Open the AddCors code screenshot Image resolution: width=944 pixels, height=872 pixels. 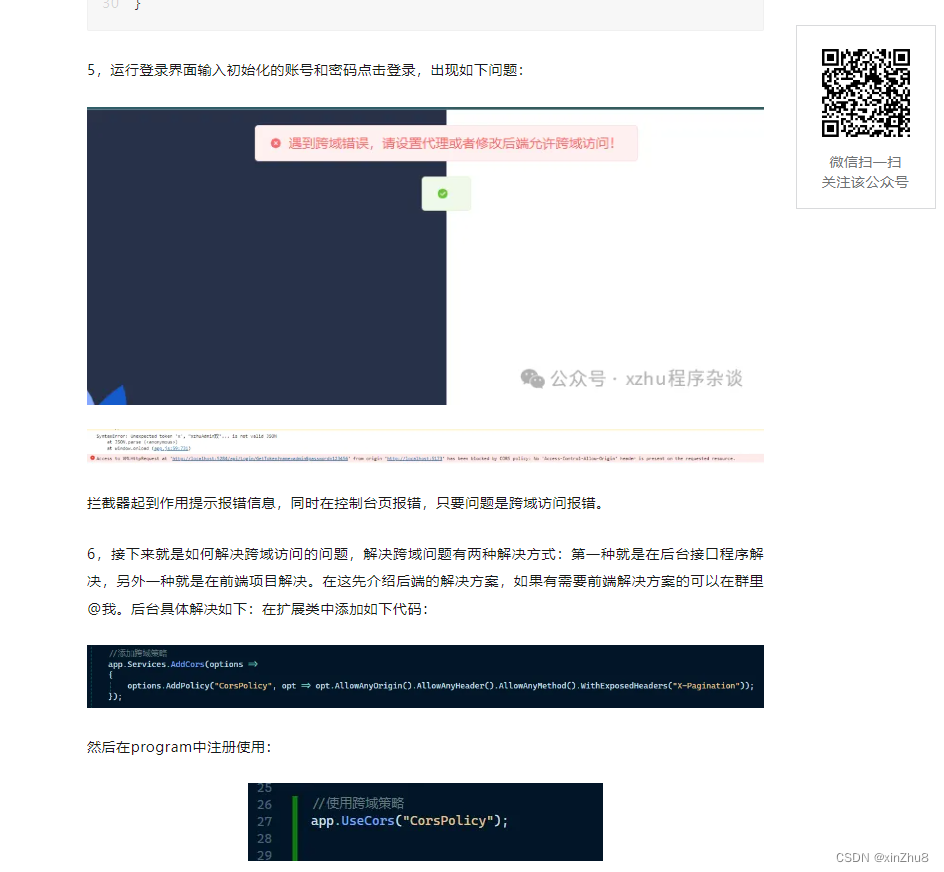[x=425, y=676]
